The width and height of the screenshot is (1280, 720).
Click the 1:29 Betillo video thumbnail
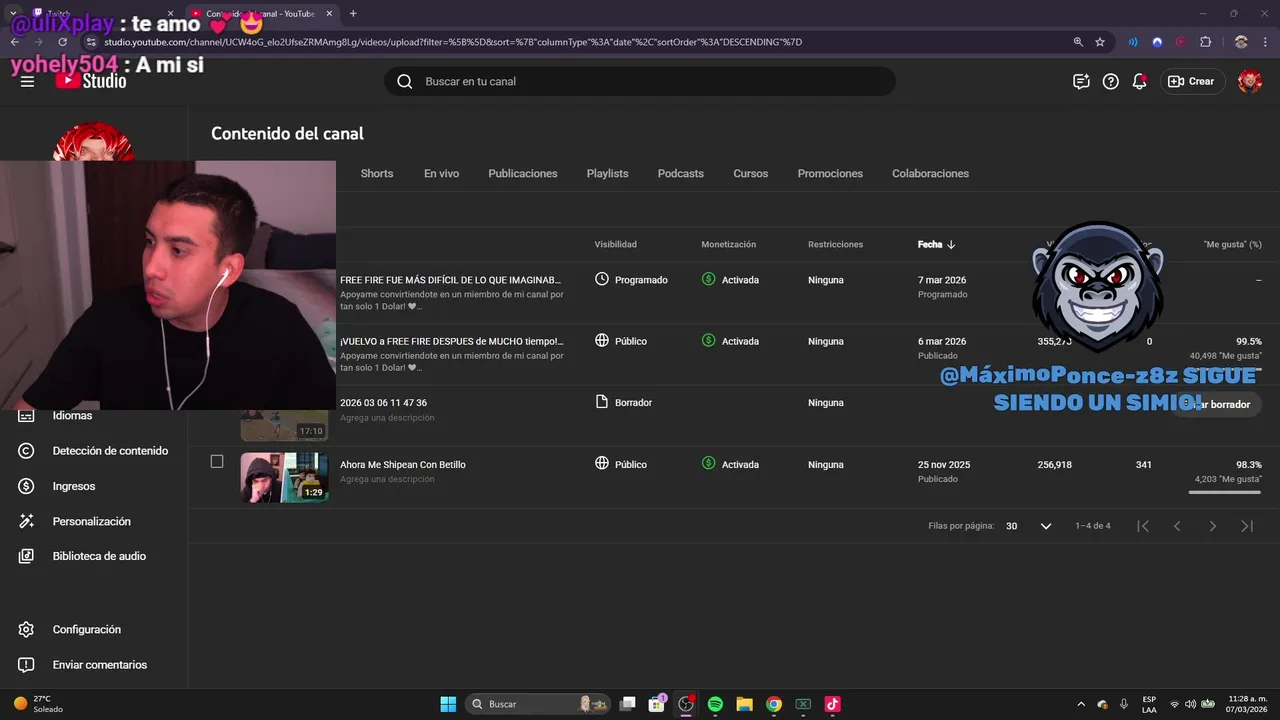pos(284,477)
